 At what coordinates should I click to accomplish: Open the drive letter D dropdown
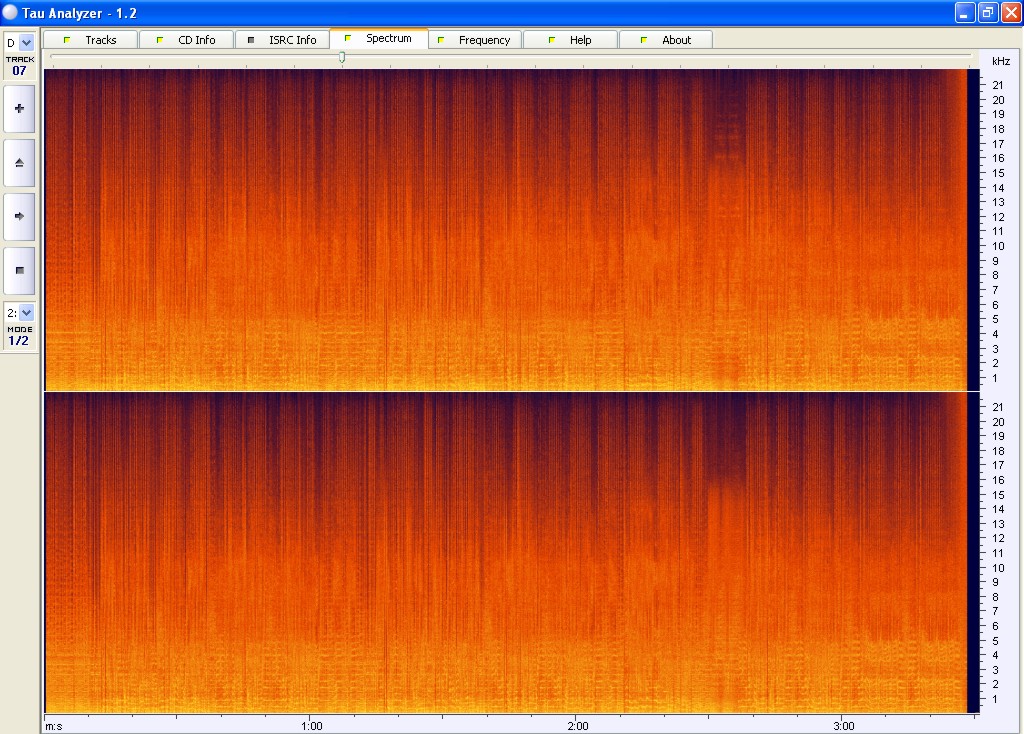[26, 43]
